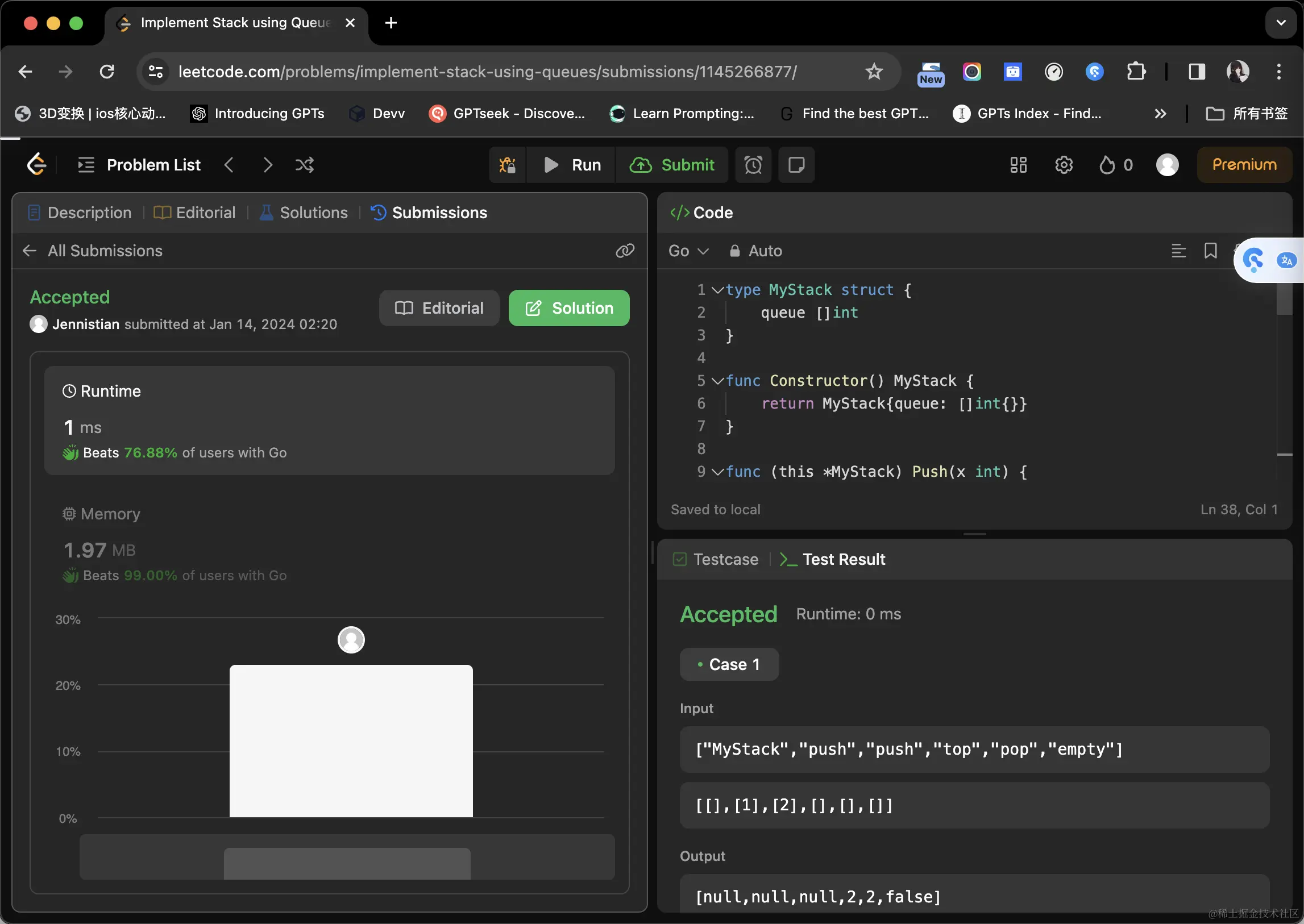The height and width of the screenshot is (924, 1304).
Task: Click the format code lines icon
Action: tap(1178, 251)
